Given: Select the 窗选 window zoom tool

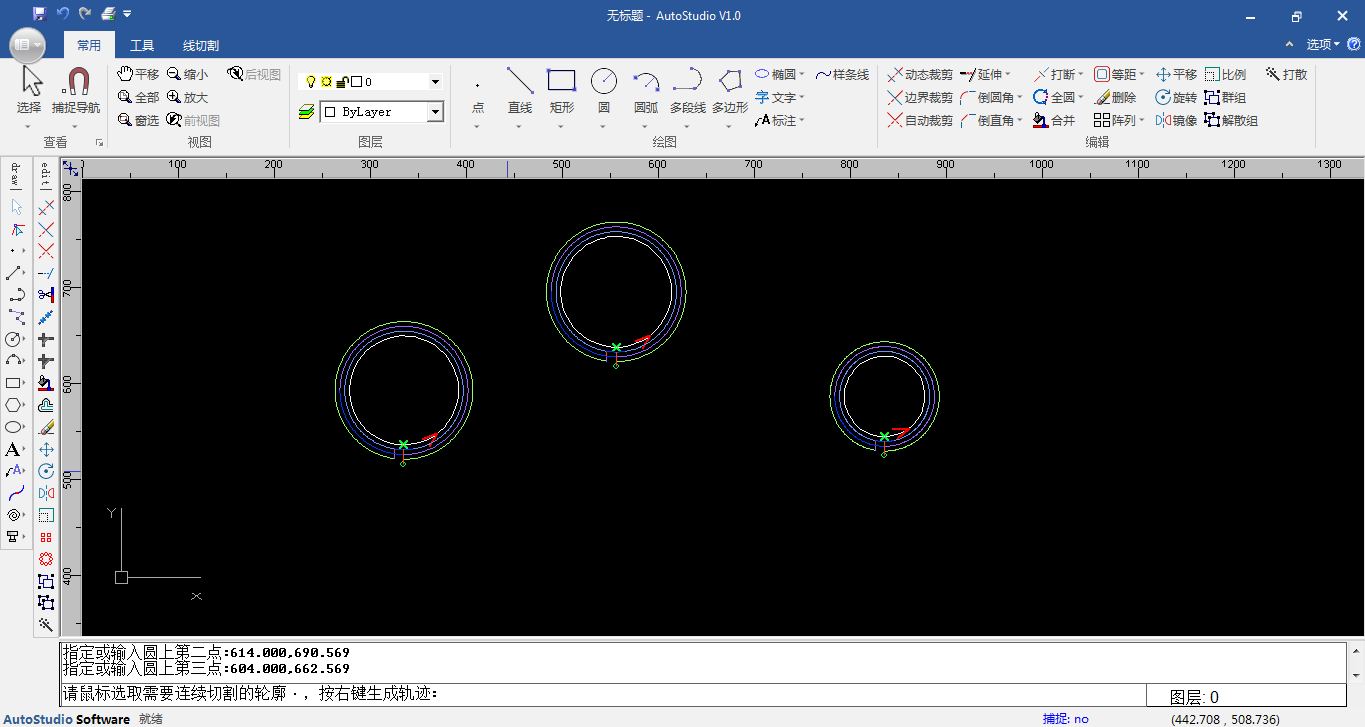Looking at the screenshot, I should [x=138, y=120].
